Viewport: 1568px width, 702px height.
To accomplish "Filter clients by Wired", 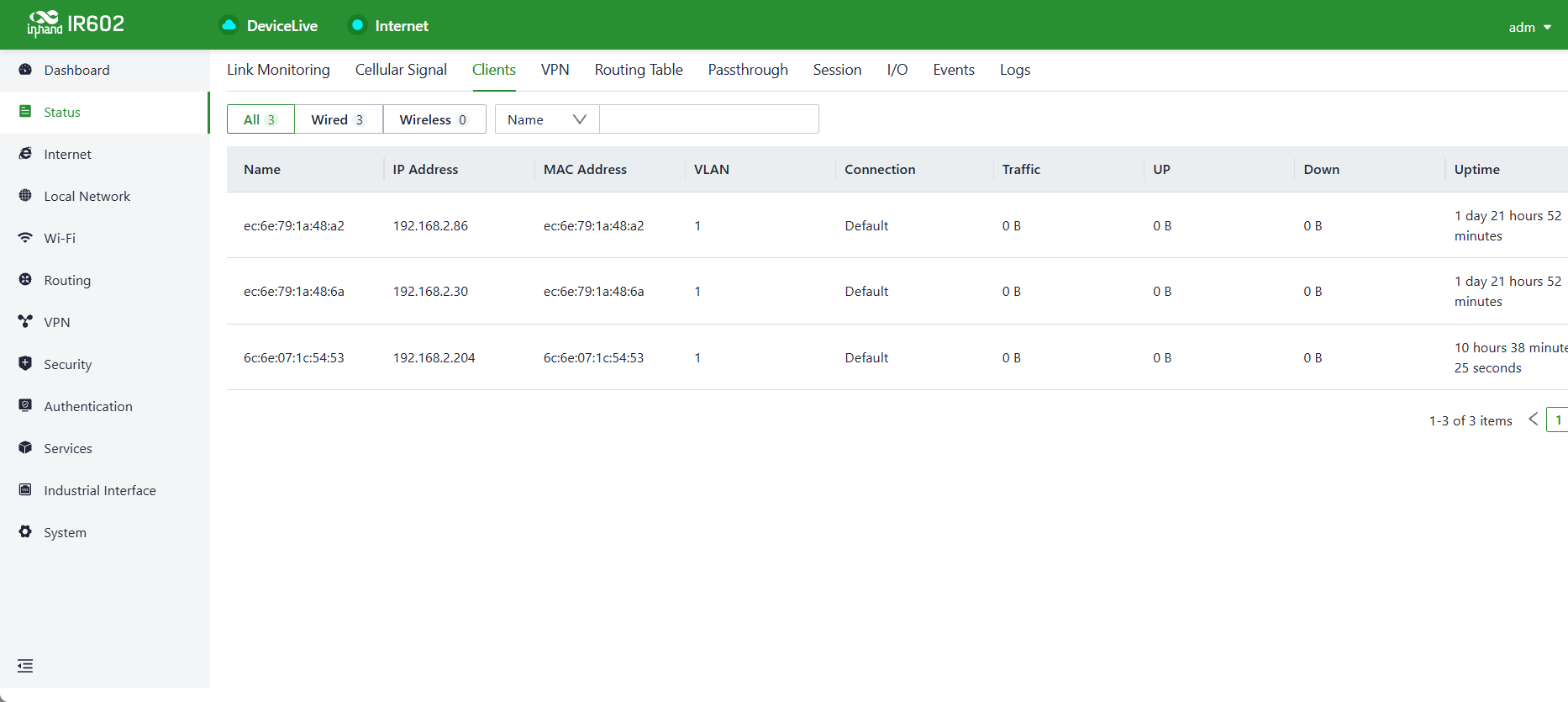I will click(339, 119).
